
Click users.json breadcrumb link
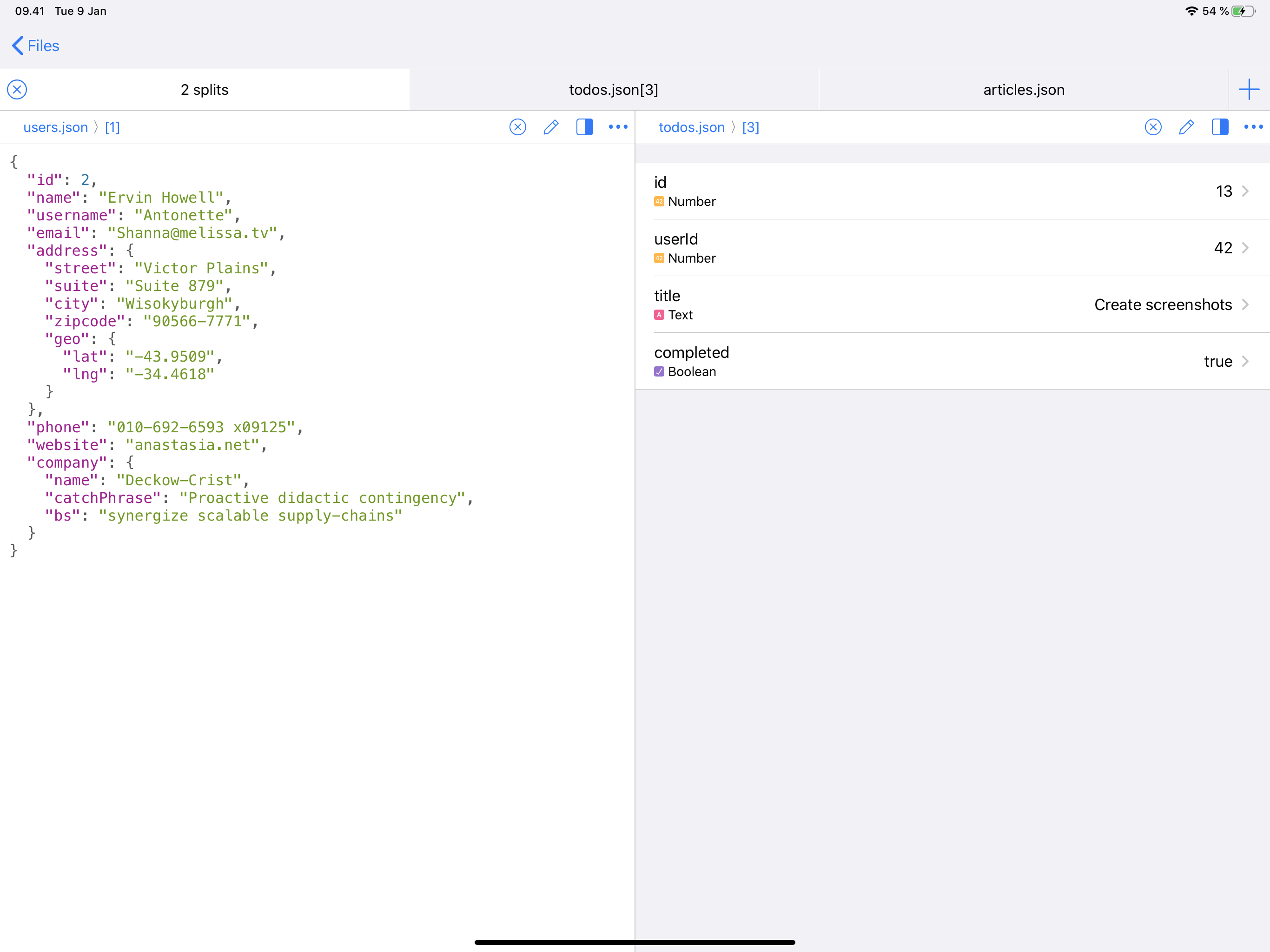[56, 127]
